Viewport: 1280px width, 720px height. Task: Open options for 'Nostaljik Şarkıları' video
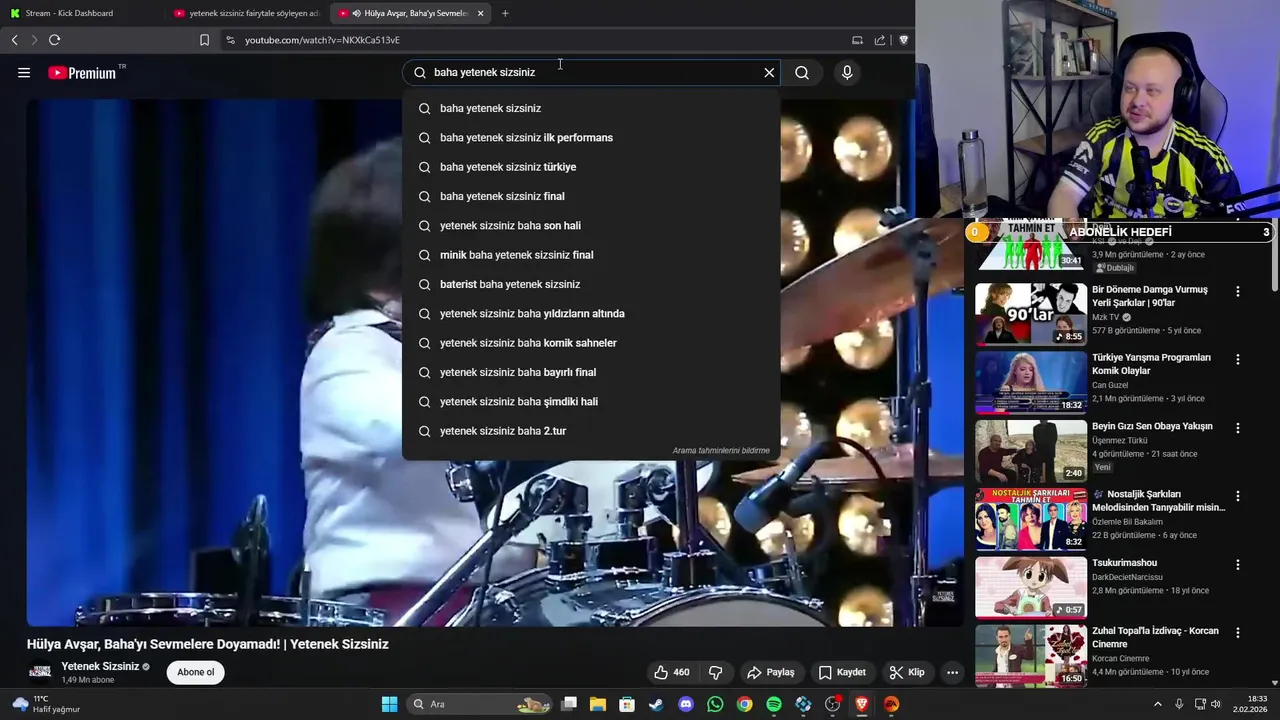pyautogui.click(x=1237, y=496)
